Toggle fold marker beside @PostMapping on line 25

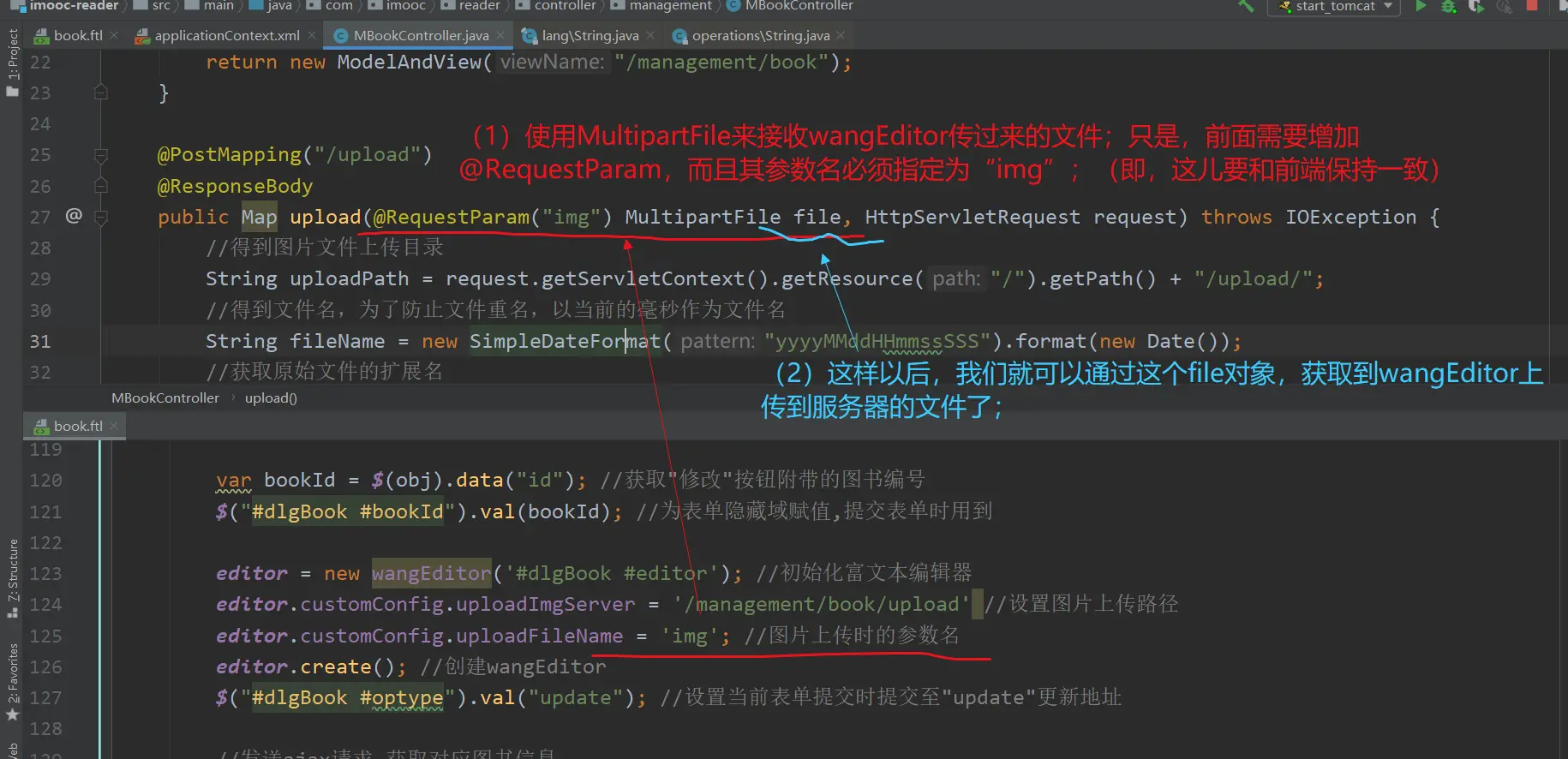[x=100, y=155]
